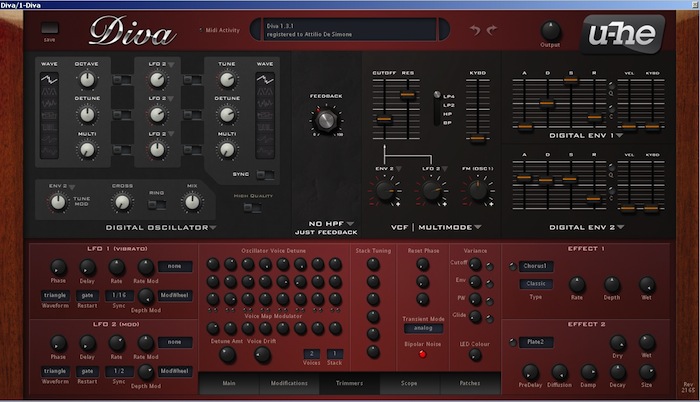Viewport: 700px width, 402px height.
Task: Select oscillator 2 sawtooth wave icon
Action: click(265, 80)
